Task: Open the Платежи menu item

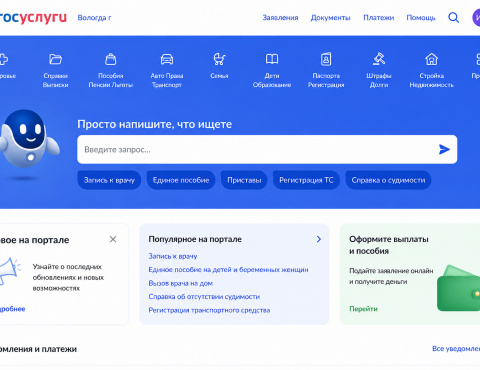Action: 379,18
